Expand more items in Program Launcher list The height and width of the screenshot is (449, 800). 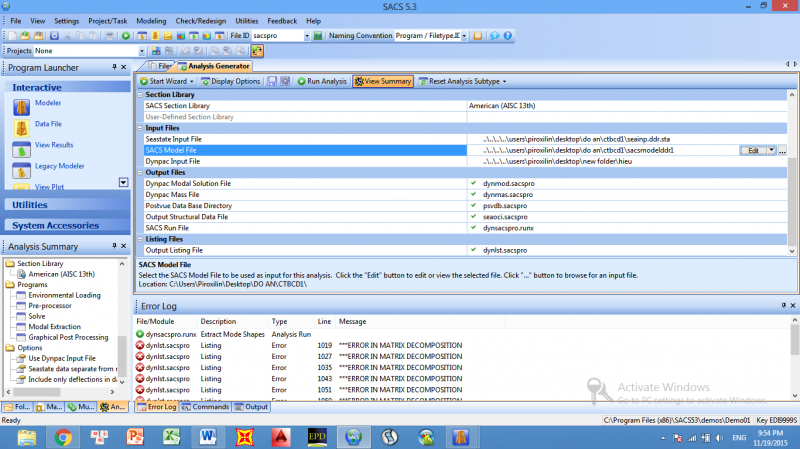[x=123, y=182]
